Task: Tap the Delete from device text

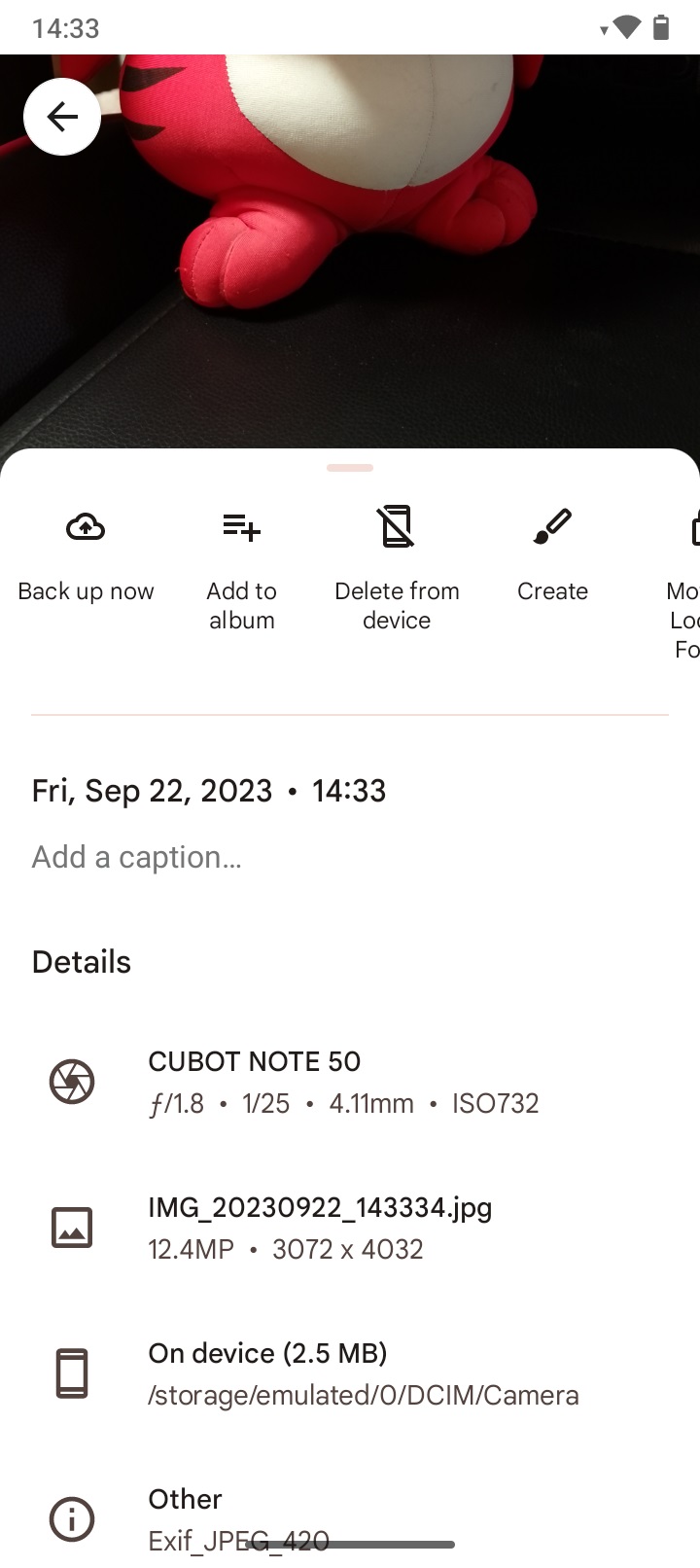Action: [x=397, y=605]
